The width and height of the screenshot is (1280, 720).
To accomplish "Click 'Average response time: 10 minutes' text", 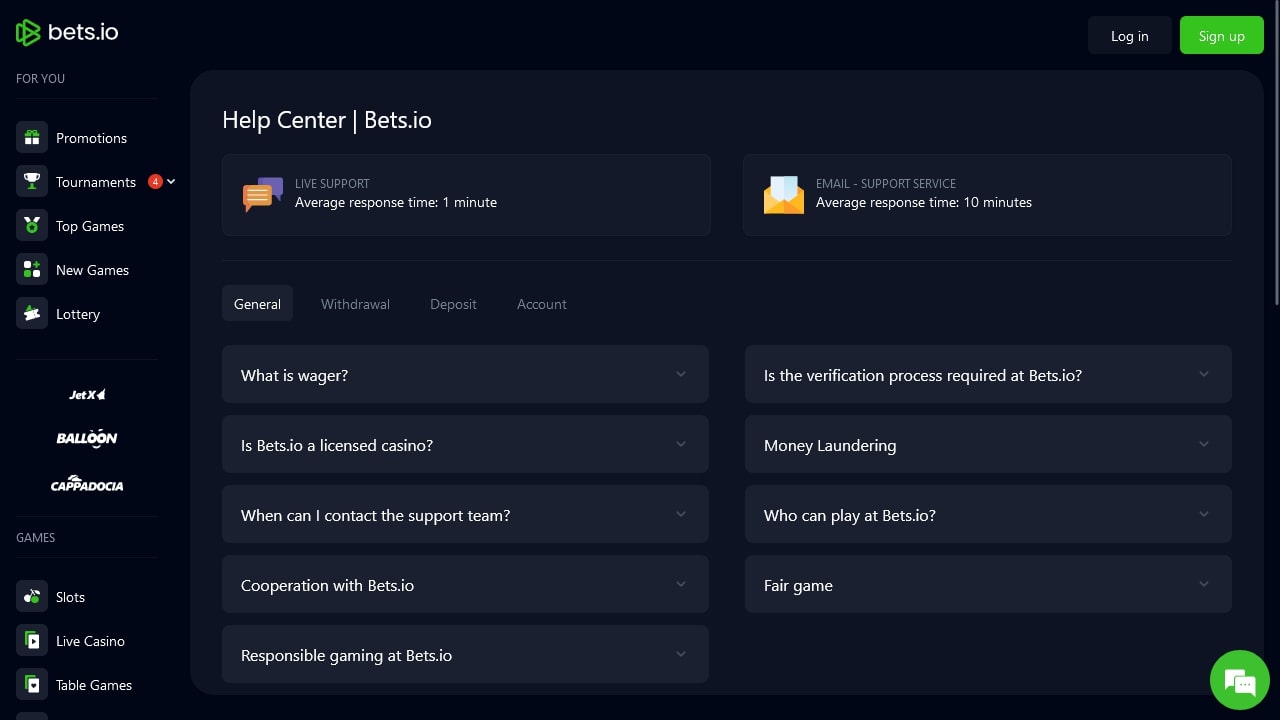I will (924, 202).
